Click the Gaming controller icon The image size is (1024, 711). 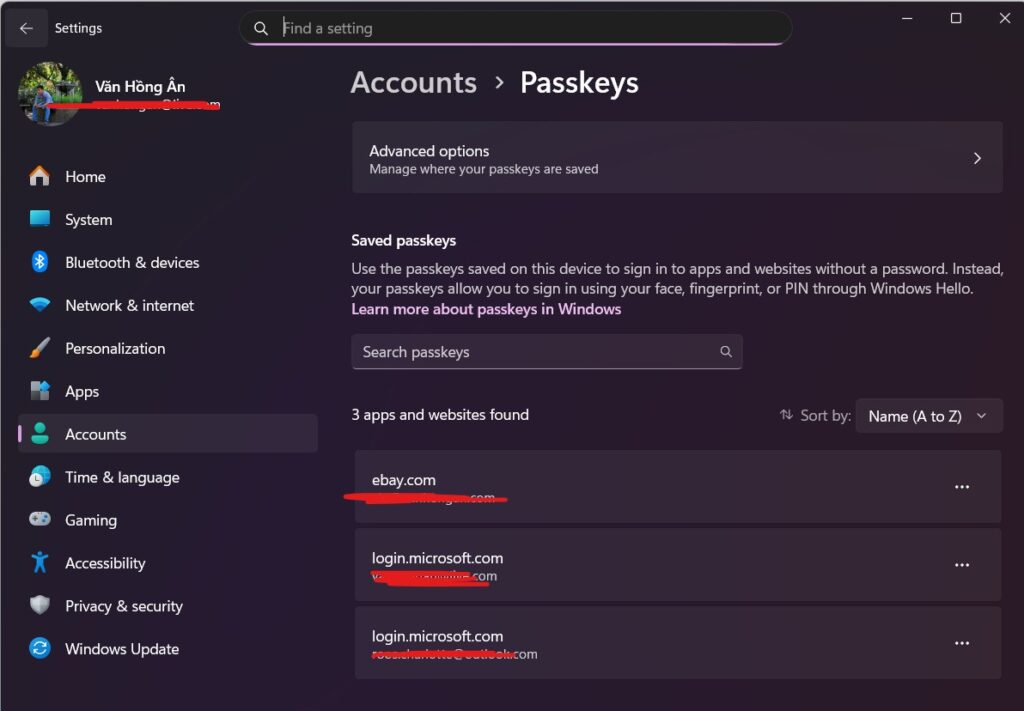[x=40, y=520]
